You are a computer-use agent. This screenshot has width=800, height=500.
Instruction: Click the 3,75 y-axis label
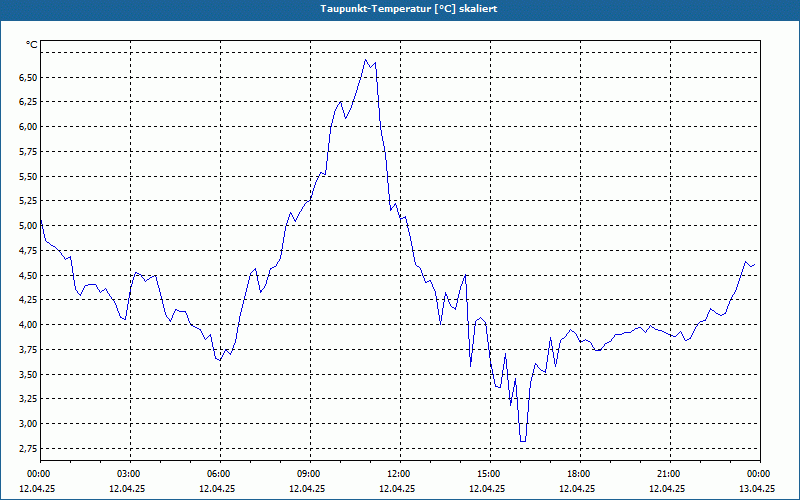tap(28, 349)
